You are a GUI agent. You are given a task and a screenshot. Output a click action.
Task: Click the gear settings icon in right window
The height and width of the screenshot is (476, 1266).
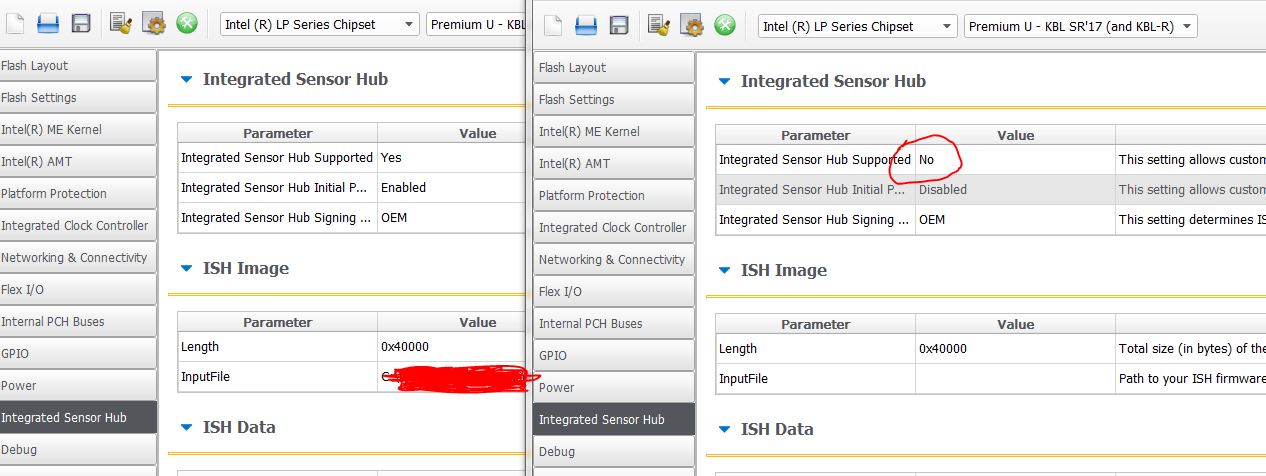[x=691, y=26]
